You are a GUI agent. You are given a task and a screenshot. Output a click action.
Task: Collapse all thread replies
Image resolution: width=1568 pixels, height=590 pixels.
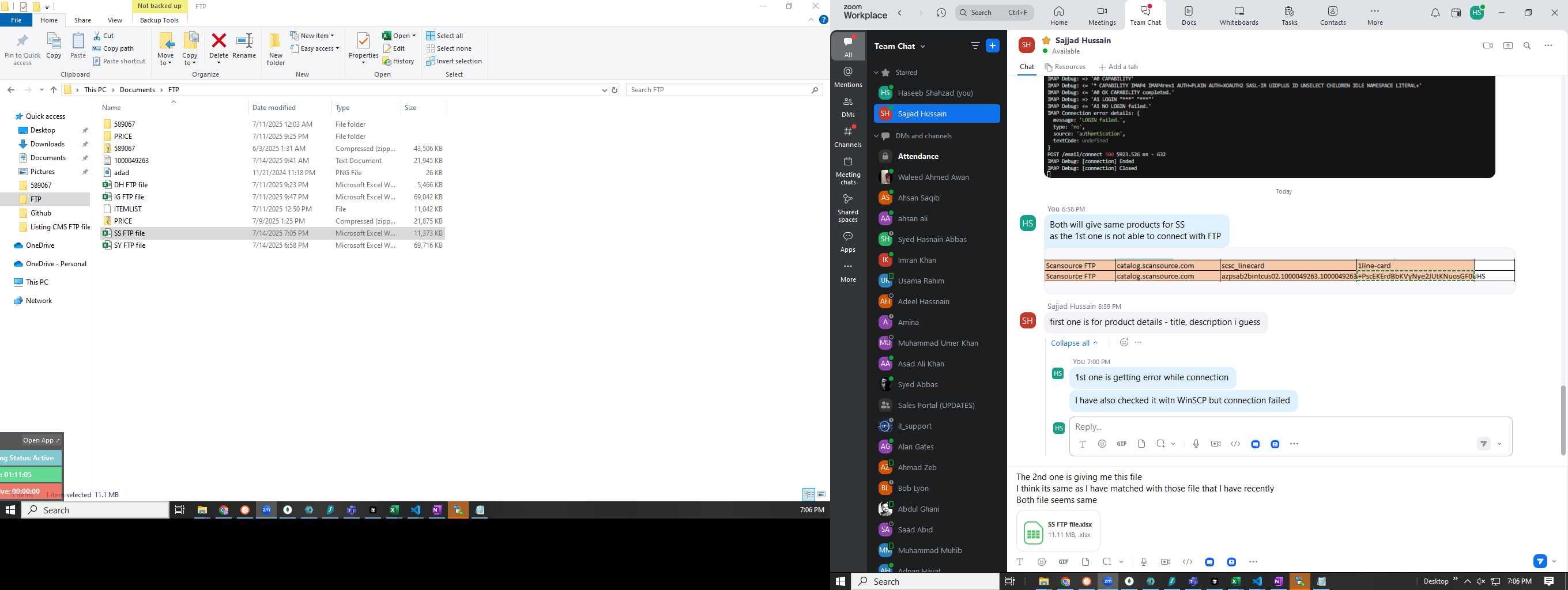click(1074, 343)
